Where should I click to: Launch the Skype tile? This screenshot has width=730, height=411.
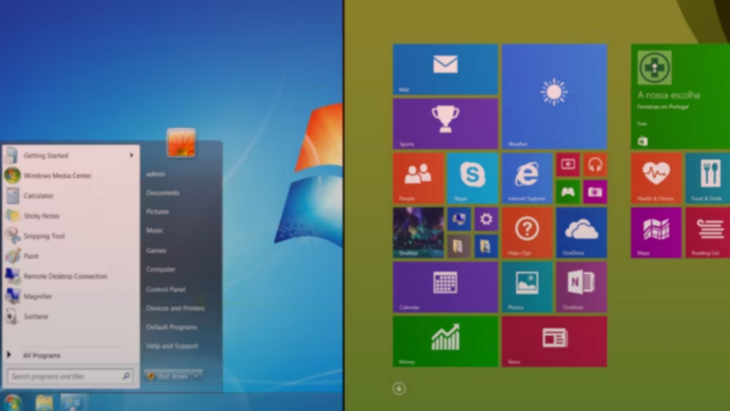coord(472,178)
